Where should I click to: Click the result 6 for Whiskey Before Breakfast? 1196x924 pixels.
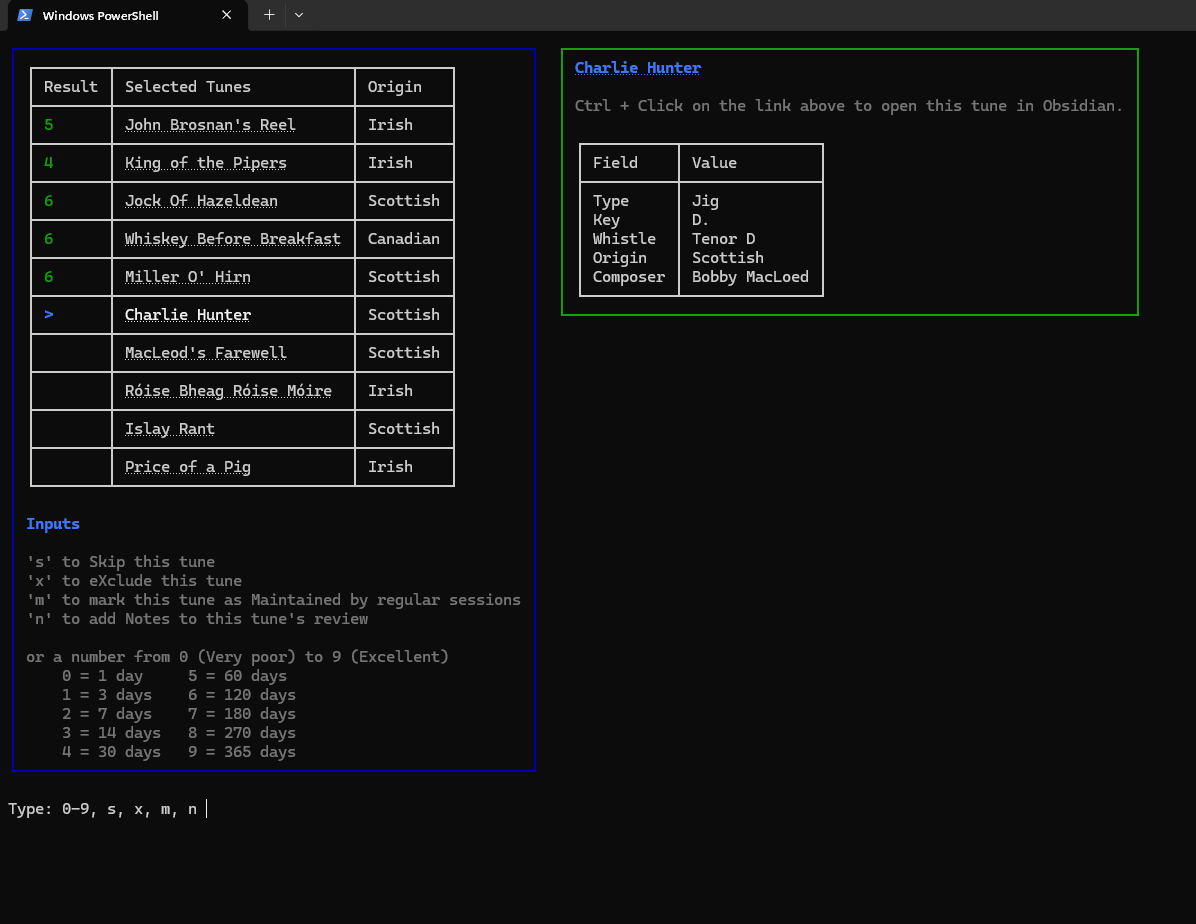click(x=49, y=239)
